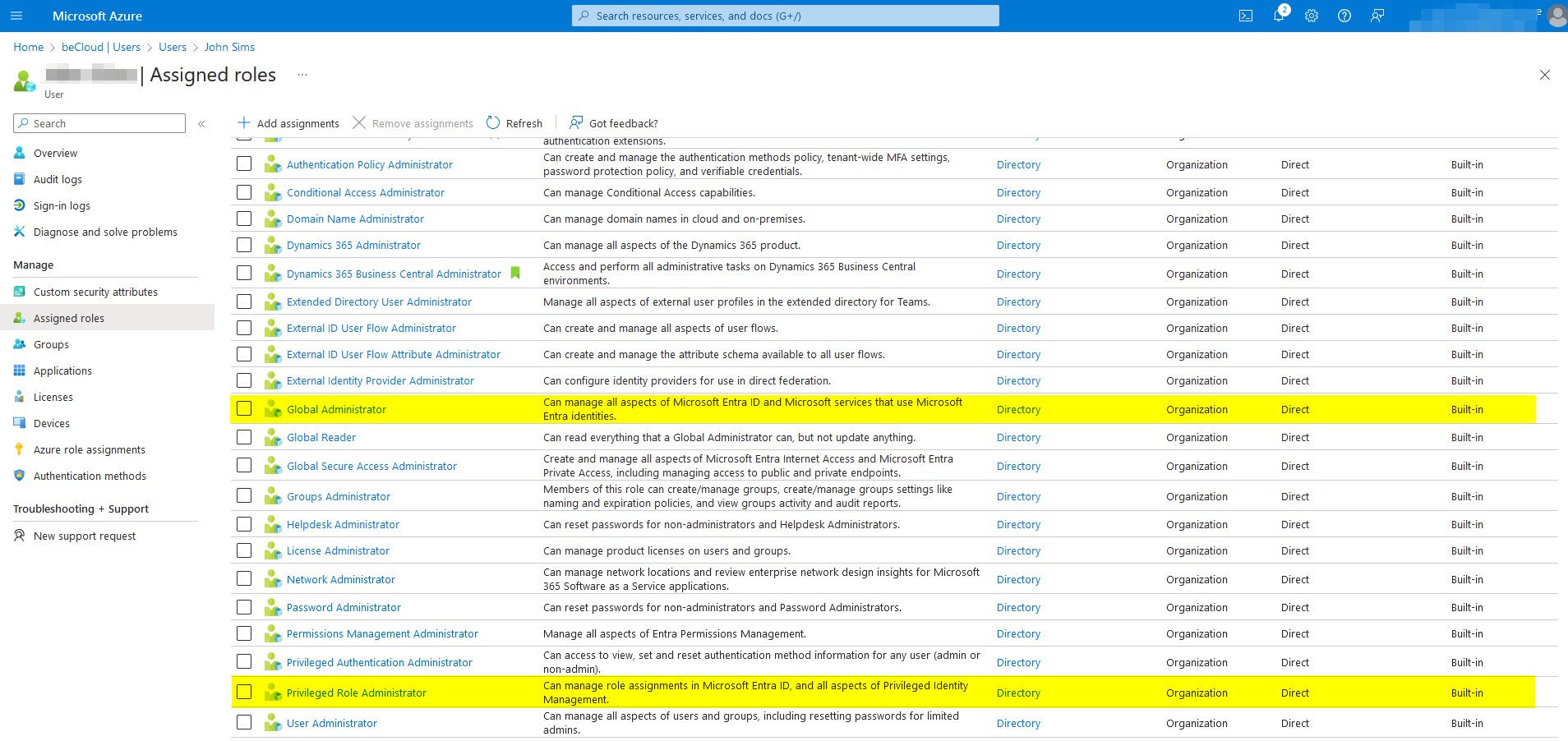Open Cloud Shell from the top bar
Screen dimensions: 1568x741
1246,16
